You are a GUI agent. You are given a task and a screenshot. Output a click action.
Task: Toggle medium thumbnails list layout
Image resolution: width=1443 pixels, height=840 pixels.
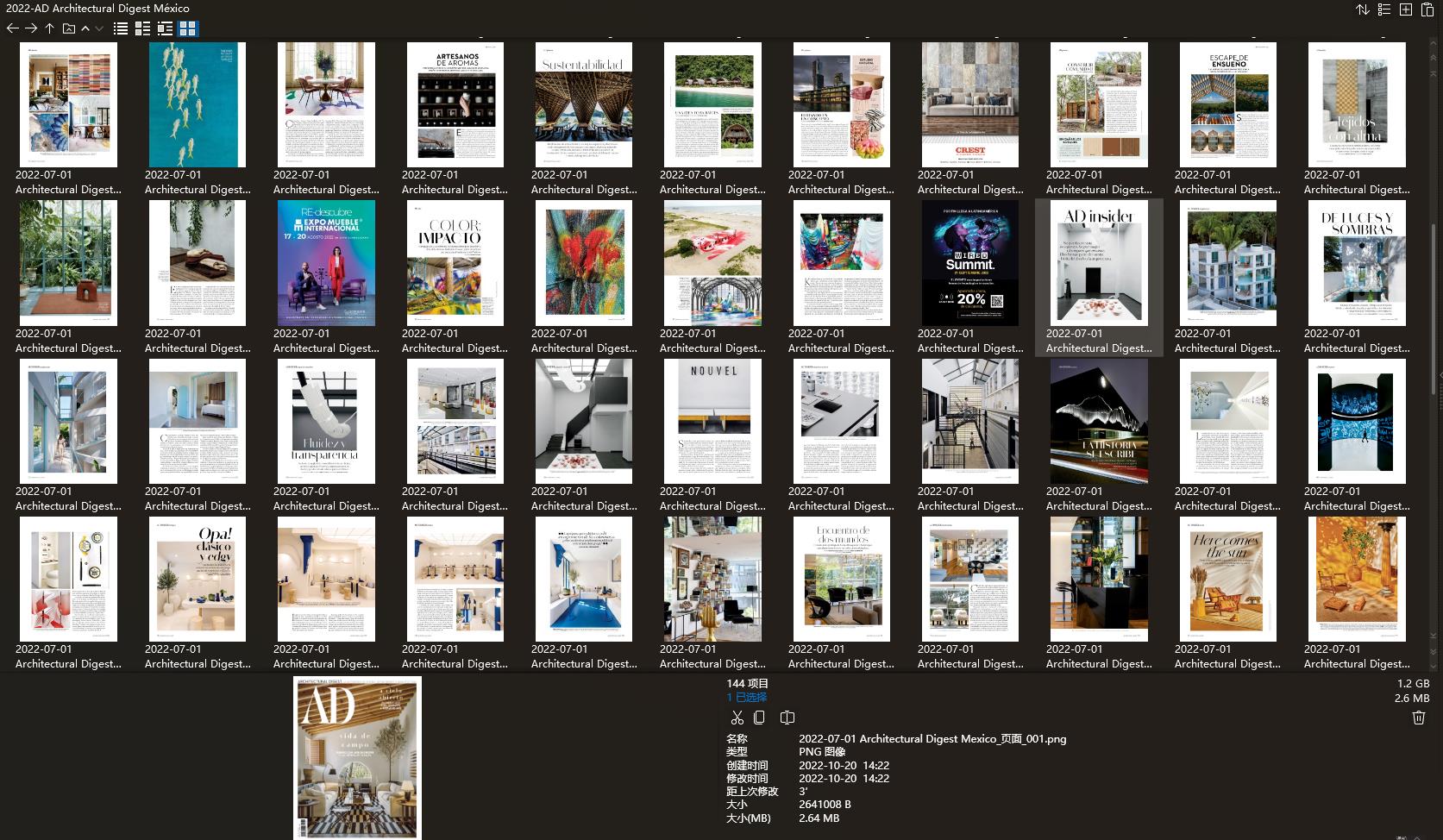[142, 28]
